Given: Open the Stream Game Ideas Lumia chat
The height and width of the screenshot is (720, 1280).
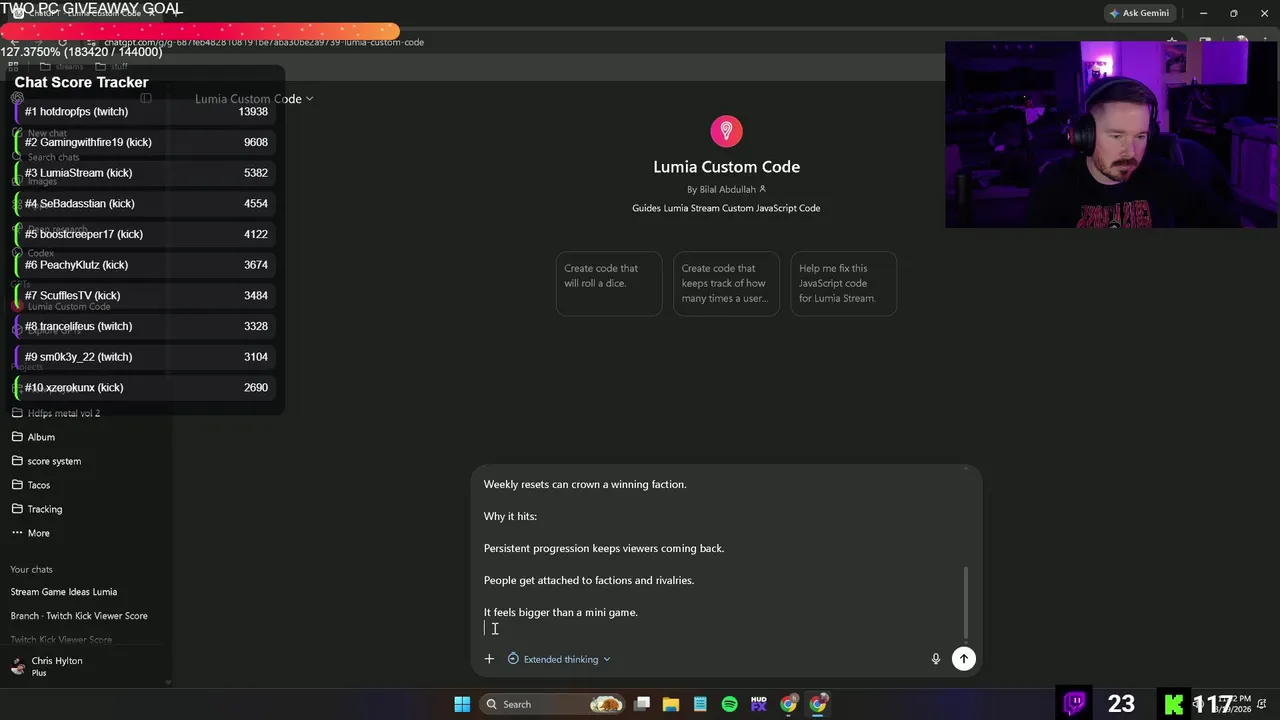Looking at the screenshot, I should point(64,592).
